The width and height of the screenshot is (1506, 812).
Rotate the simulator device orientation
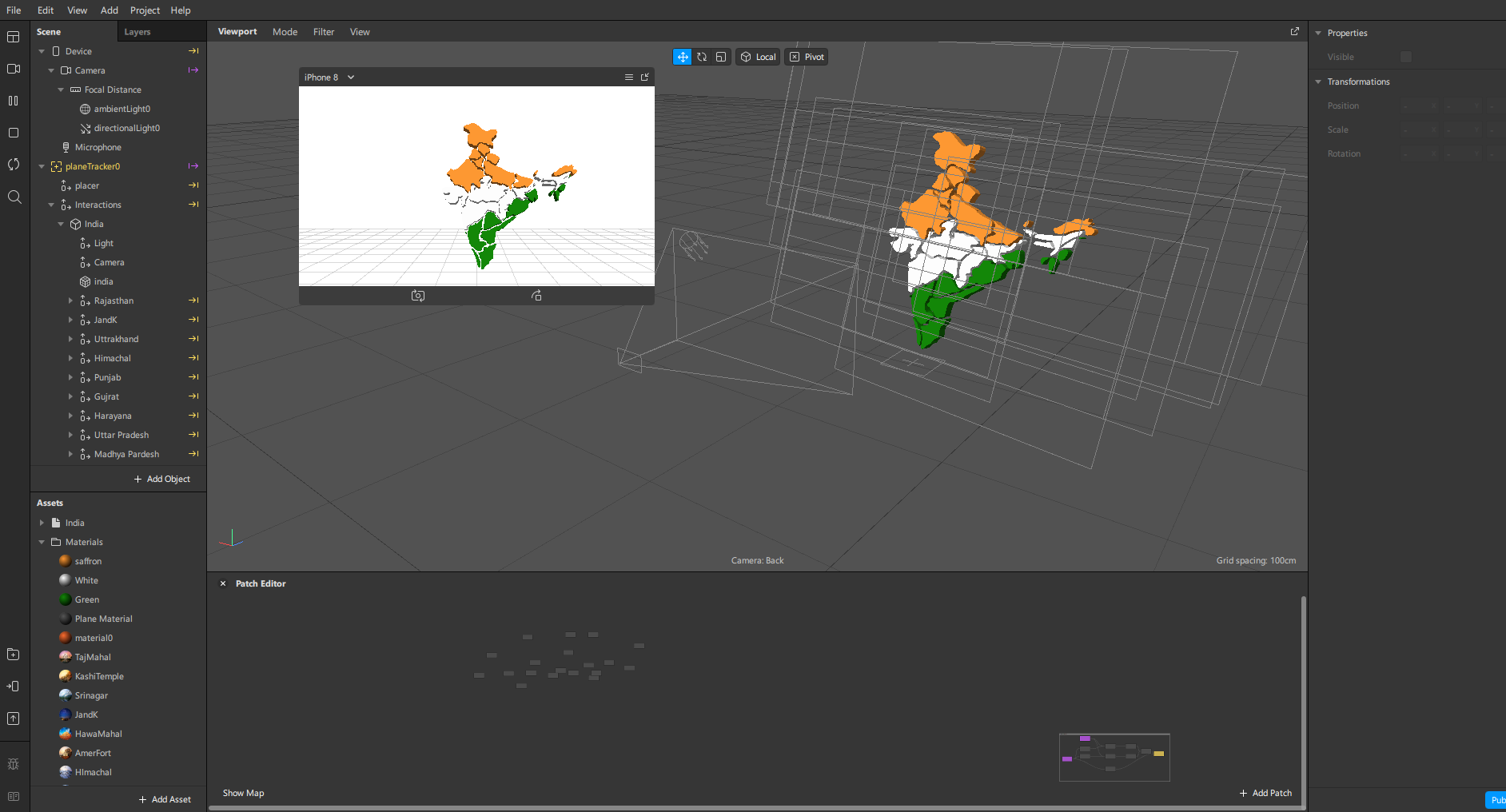pos(536,296)
